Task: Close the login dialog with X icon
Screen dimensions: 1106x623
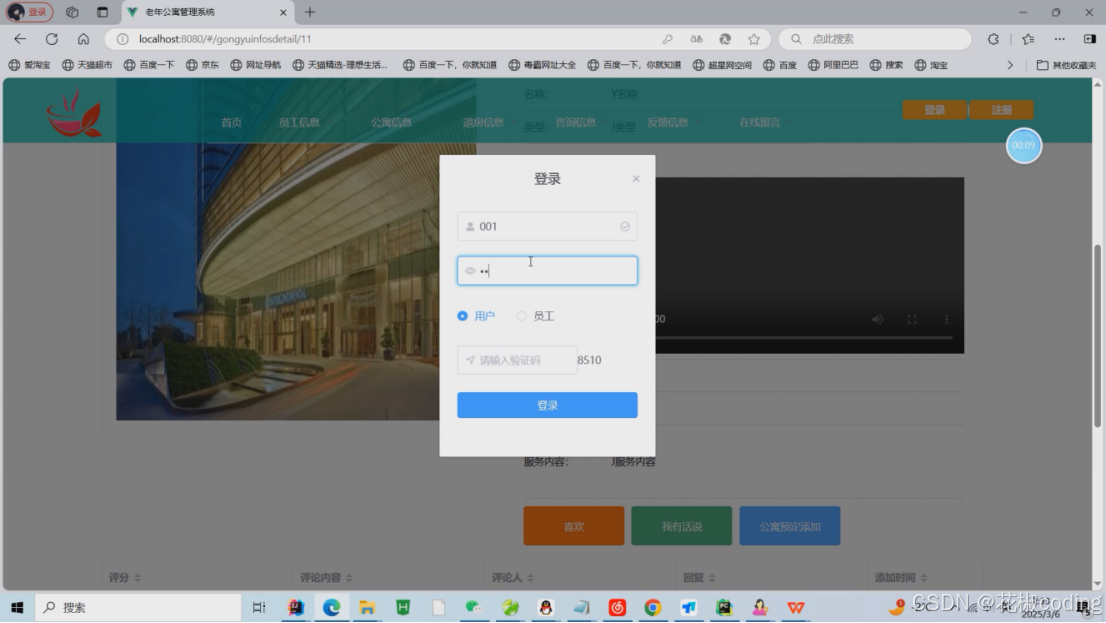Action: tap(636, 179)
